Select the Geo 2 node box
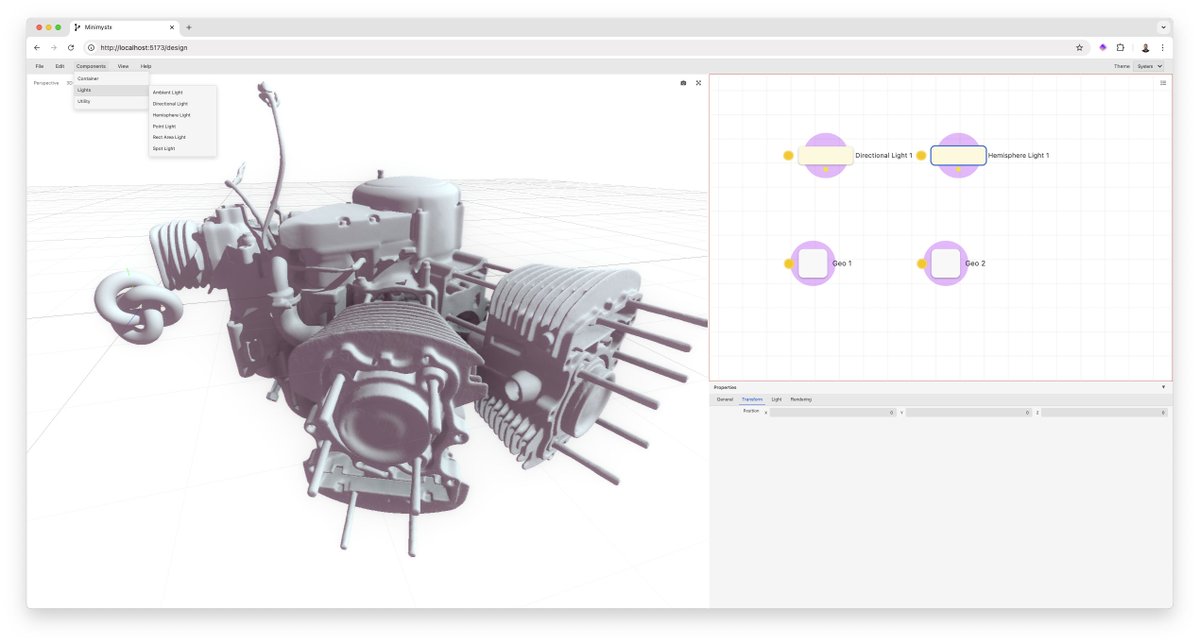Viewport: 1200px width, 644px height. point(946,263)
